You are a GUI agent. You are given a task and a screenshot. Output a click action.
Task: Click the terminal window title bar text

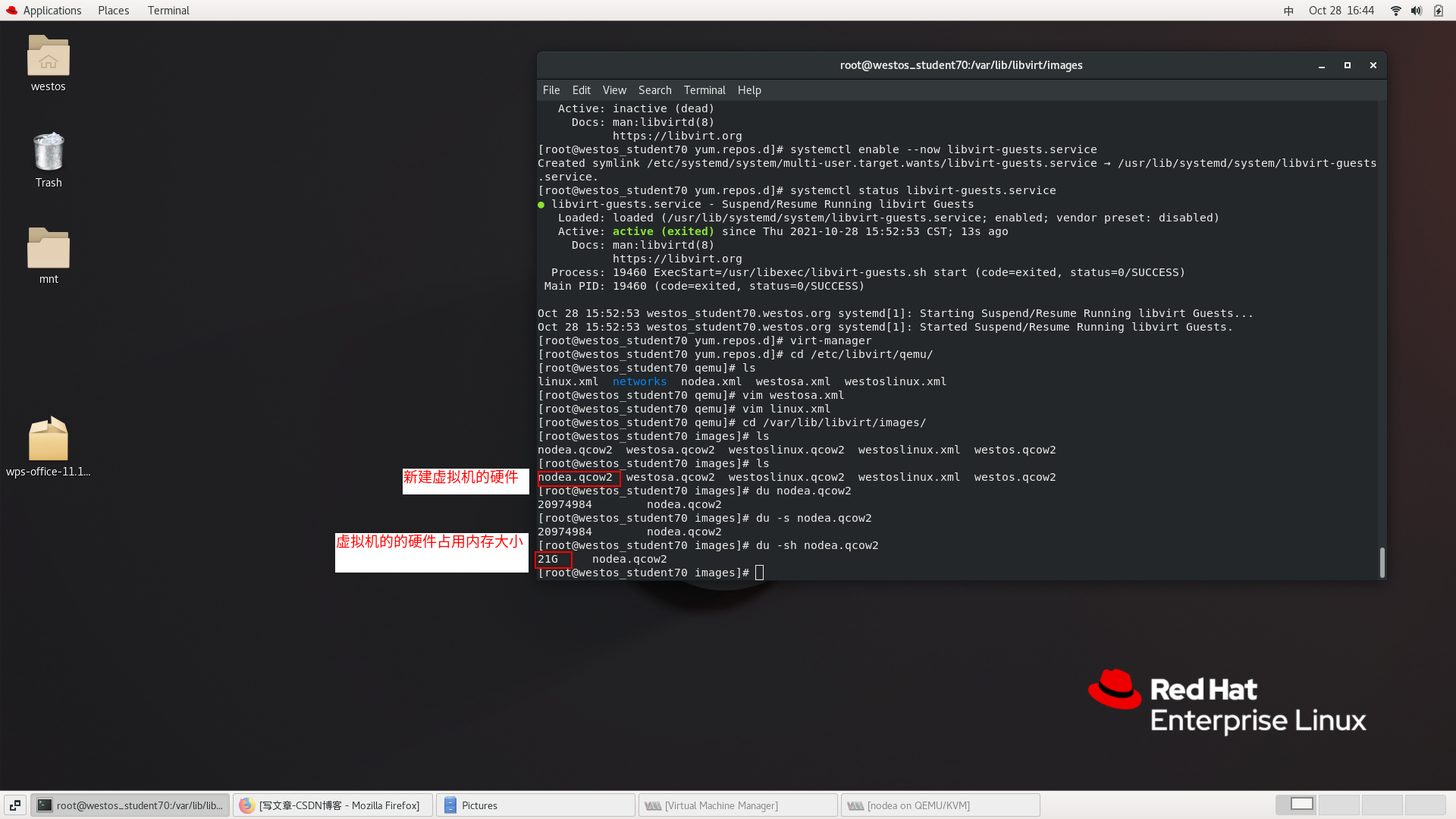961,65
